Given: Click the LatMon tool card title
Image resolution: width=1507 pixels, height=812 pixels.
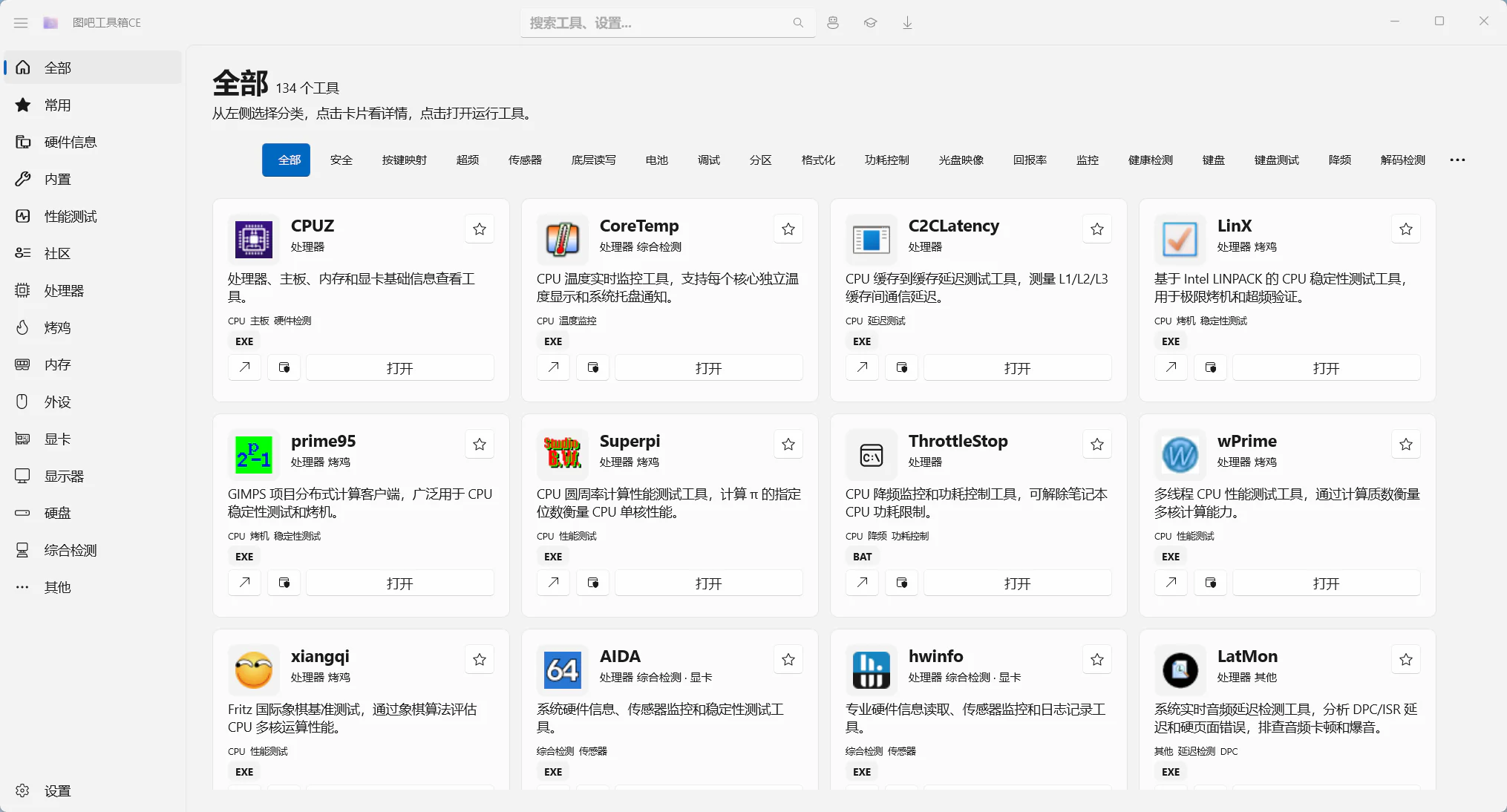Looking at the screenshot, I should coord(1247,656).
